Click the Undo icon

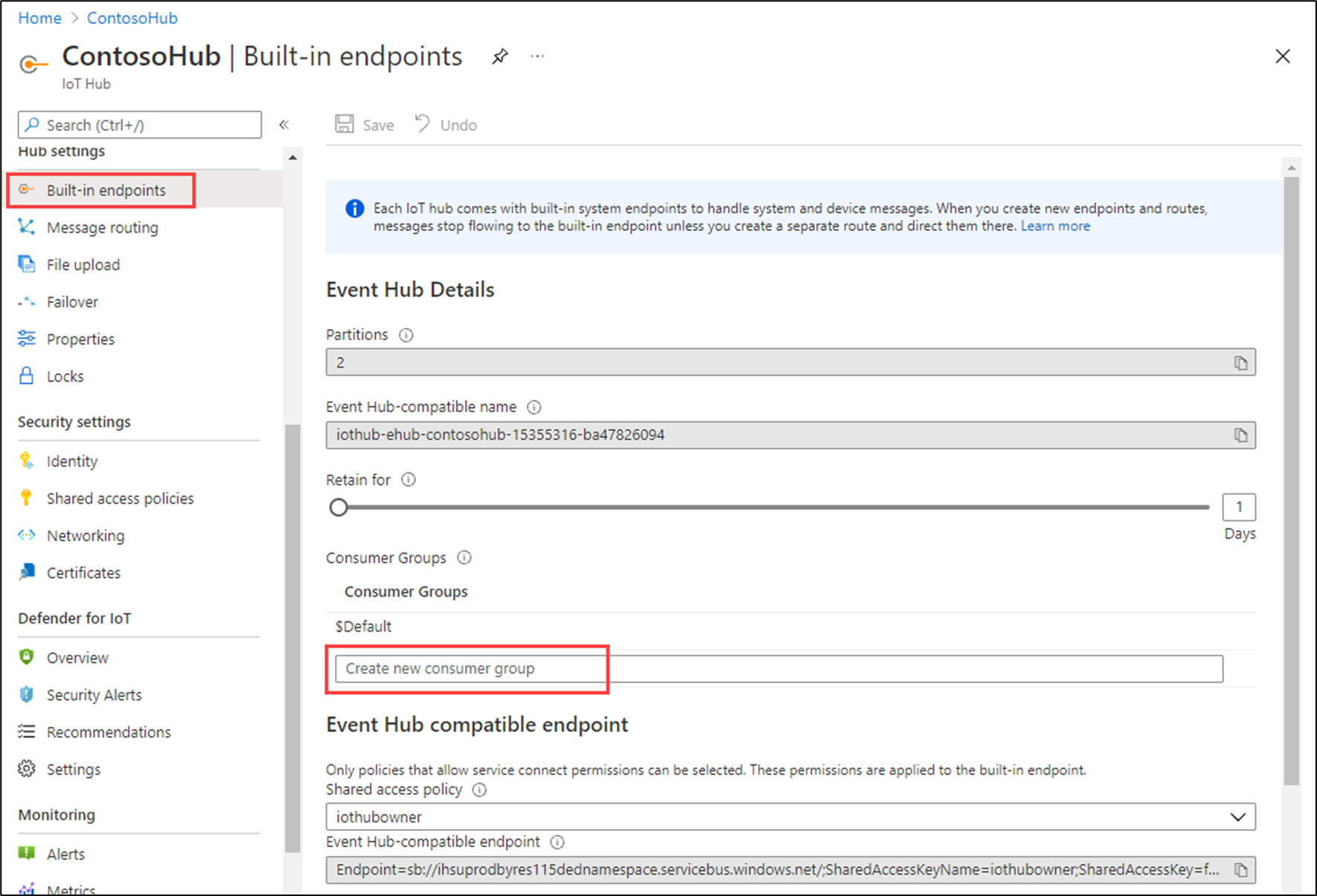(x=423, y=124)
